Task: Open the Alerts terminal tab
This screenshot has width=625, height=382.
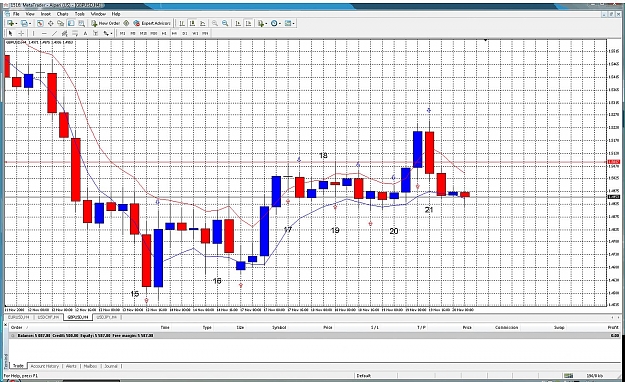Action: point(71,366)
